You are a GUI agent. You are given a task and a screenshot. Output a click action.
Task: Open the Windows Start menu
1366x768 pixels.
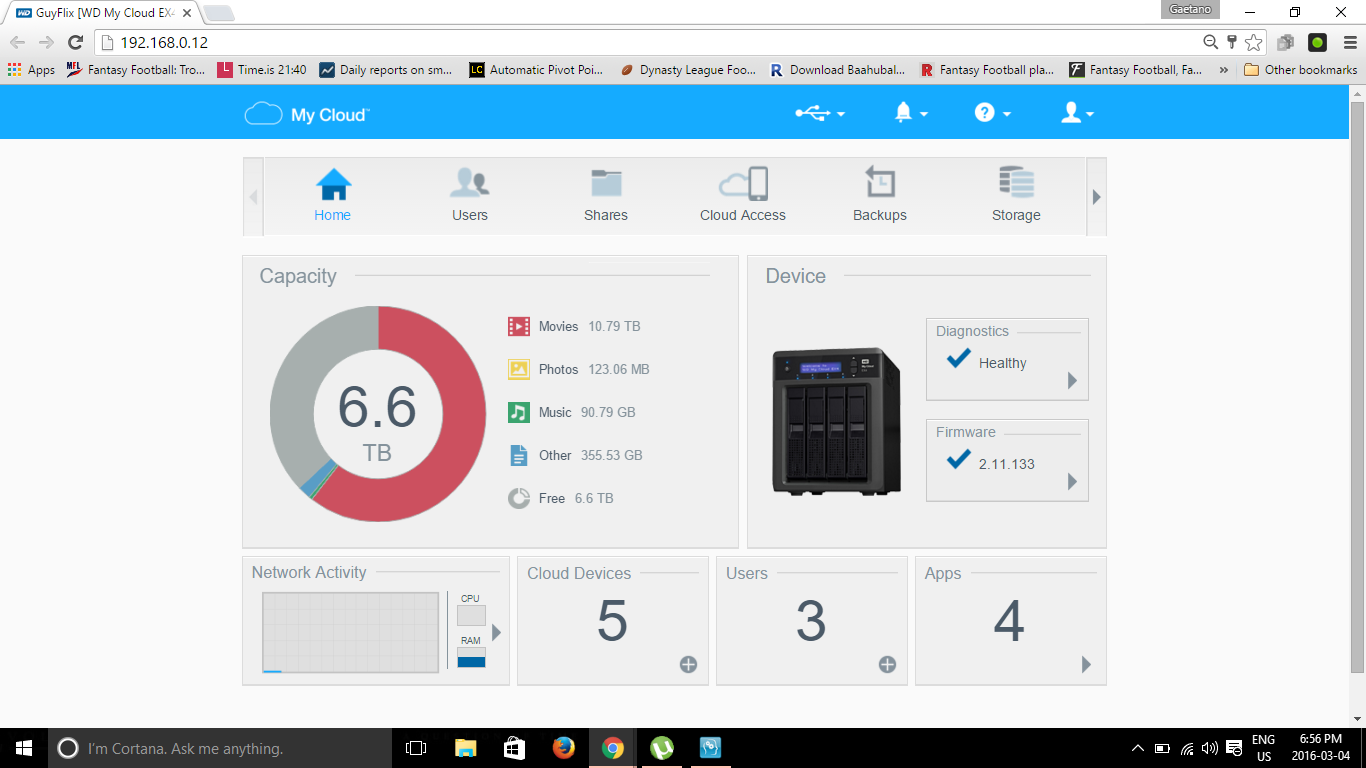[x=24, y=748]
